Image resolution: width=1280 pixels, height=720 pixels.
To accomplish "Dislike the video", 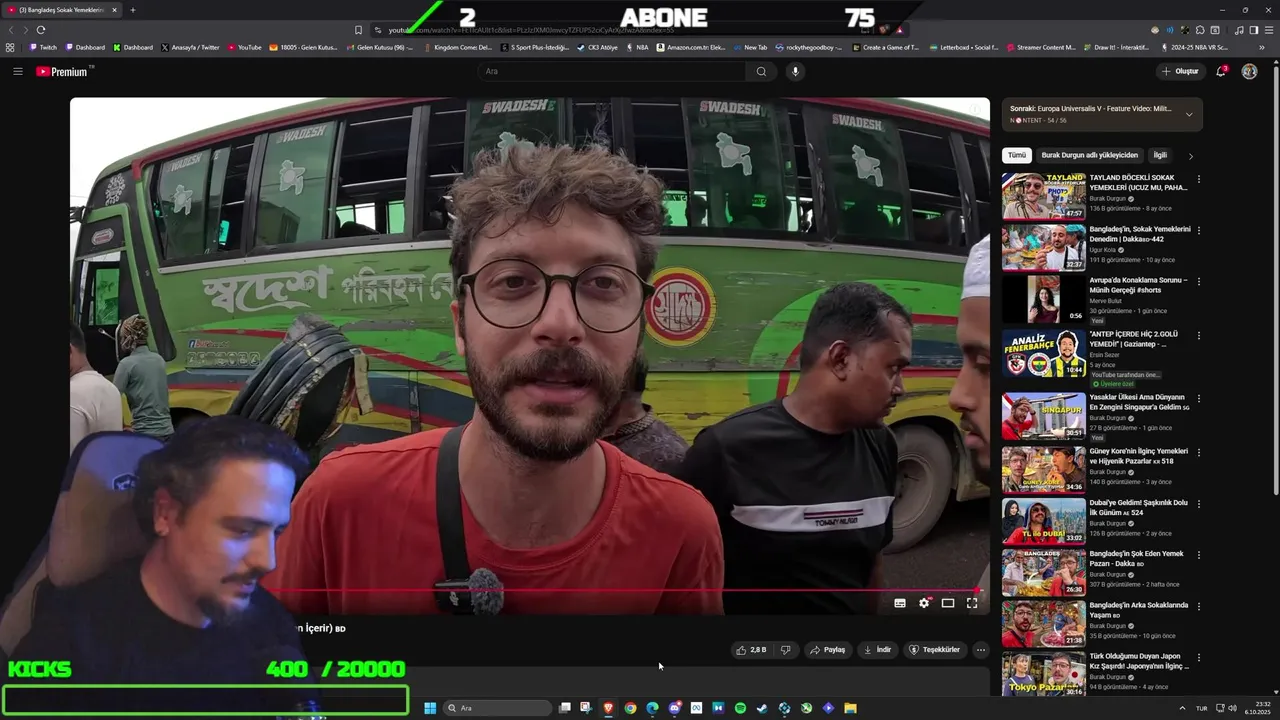I will (x=785, y=650).
